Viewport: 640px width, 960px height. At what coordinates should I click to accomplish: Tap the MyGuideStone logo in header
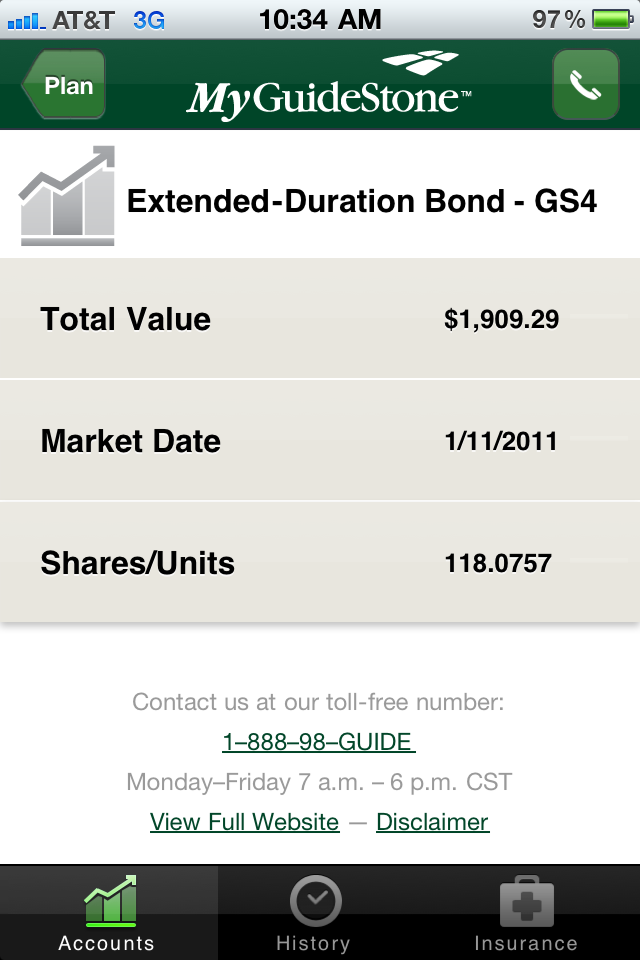click(x=328, y=87)
